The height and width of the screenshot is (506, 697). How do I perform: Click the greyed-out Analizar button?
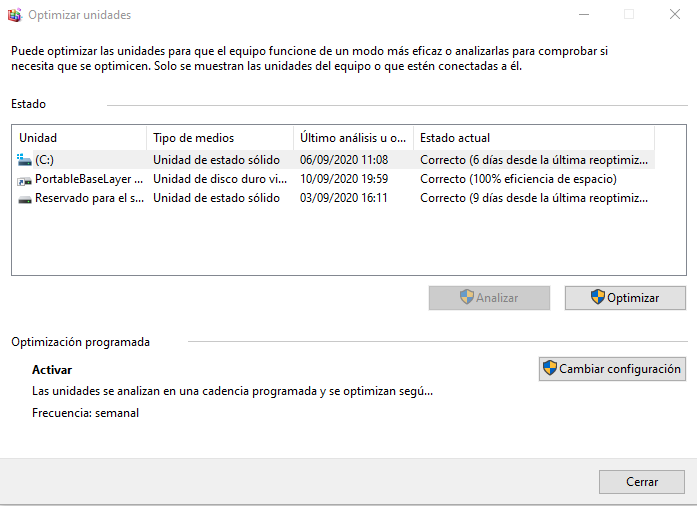489,298
